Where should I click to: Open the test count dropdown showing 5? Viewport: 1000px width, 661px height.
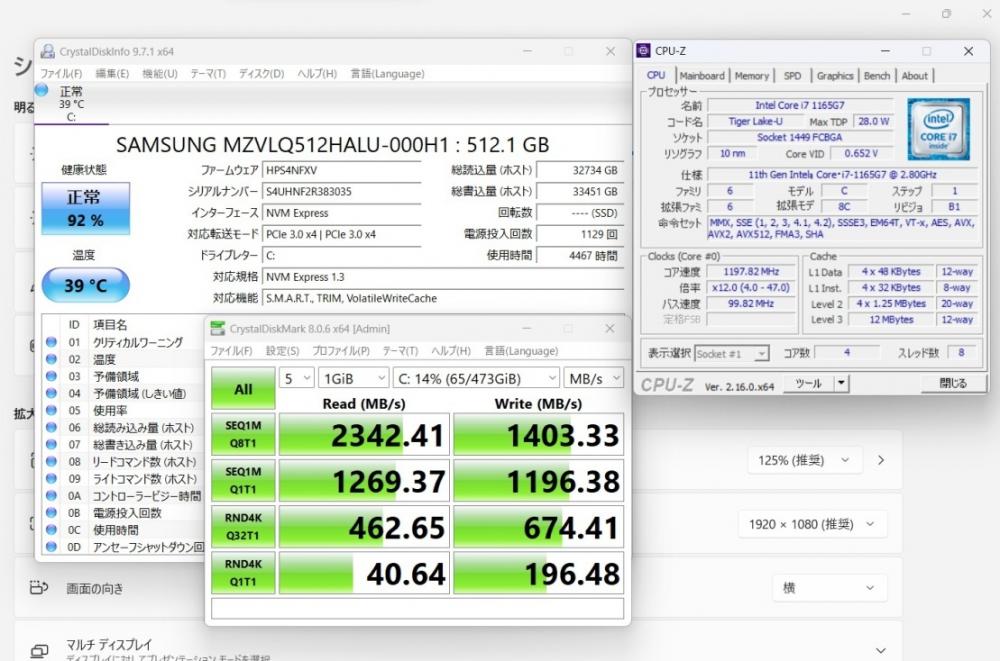[x=295, y=378]
